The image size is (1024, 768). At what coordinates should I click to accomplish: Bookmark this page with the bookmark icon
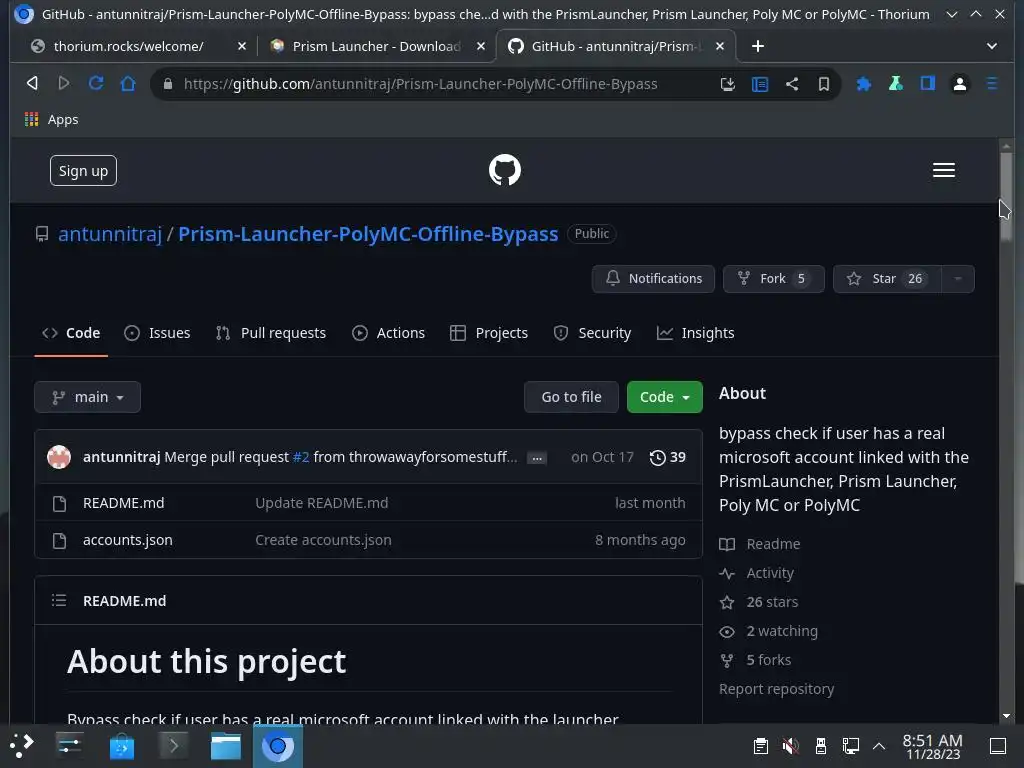click(x=824, y=84)
